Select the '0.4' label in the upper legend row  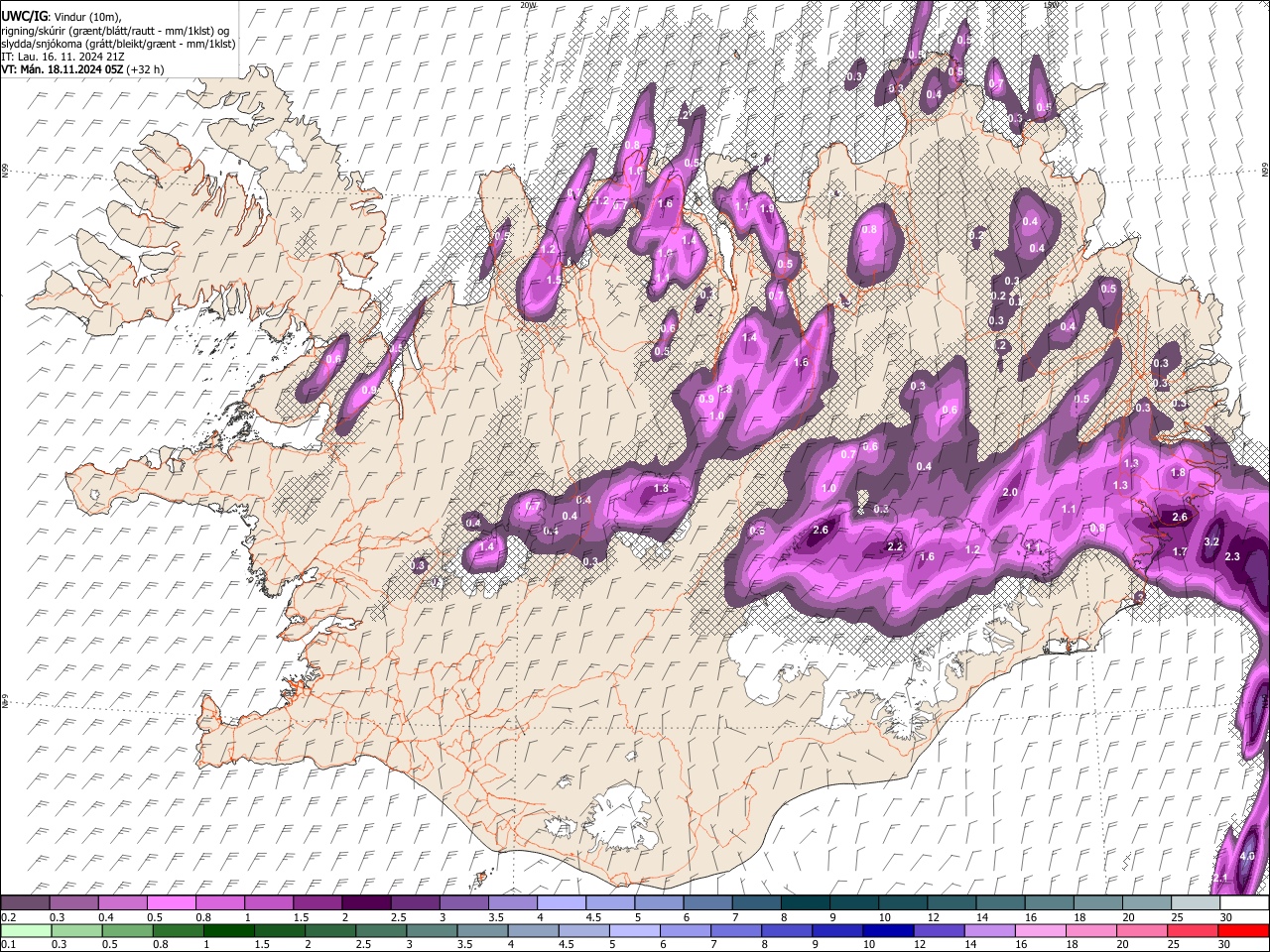tap(105, 917)
